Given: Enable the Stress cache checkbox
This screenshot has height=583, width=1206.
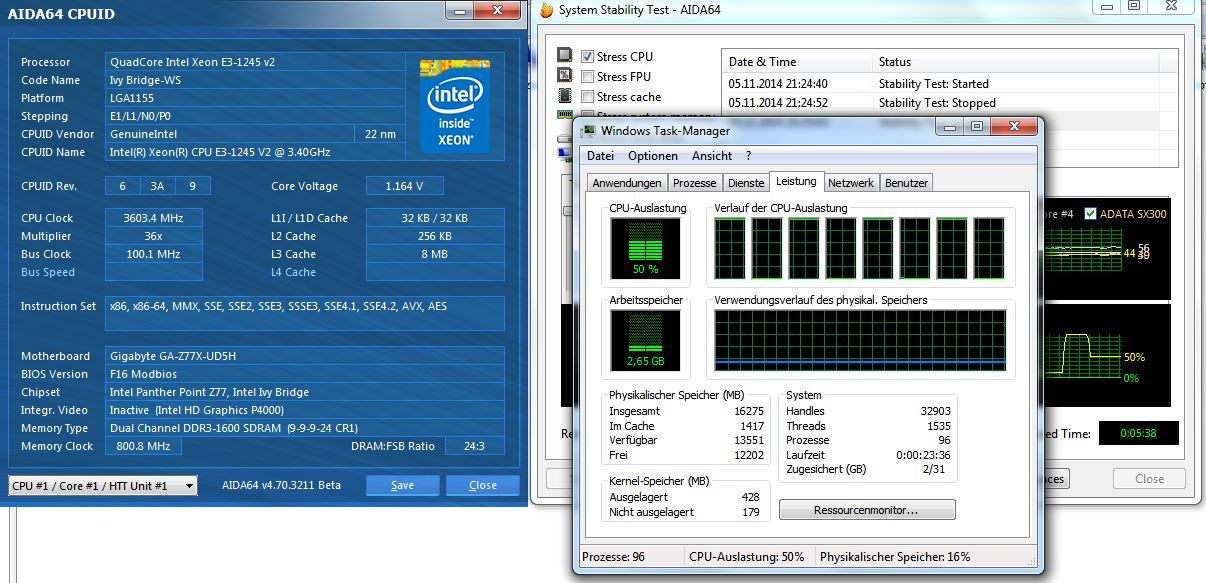Looking at the screenshot, I should pyautogui.click(x=588, y=97).
